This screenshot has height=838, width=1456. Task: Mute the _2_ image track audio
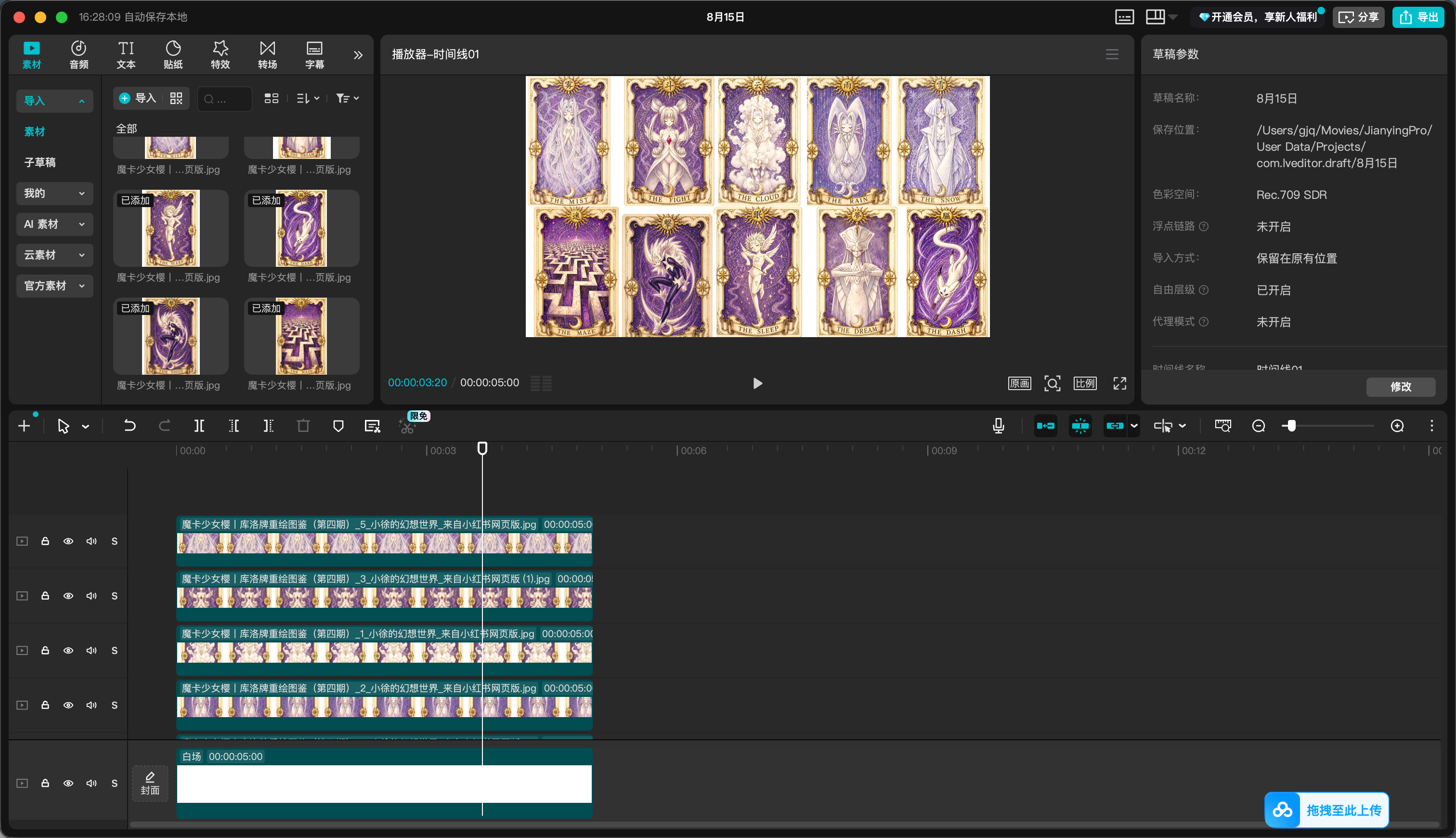click(91, 705)
